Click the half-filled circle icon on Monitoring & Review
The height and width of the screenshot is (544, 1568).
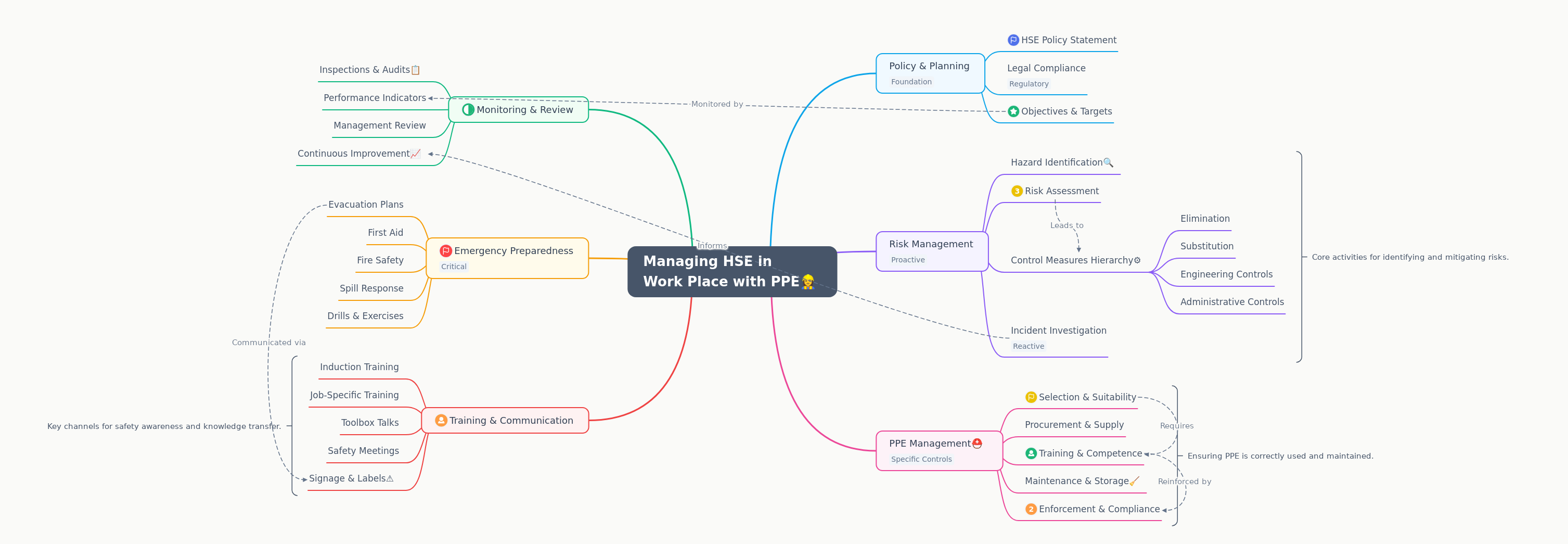point(468,110)
